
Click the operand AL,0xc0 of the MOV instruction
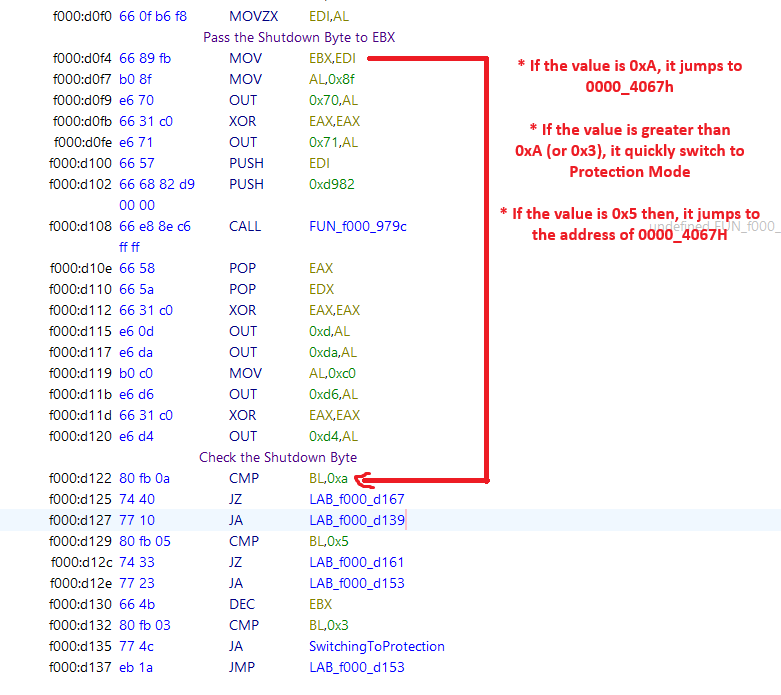(333, 373)
